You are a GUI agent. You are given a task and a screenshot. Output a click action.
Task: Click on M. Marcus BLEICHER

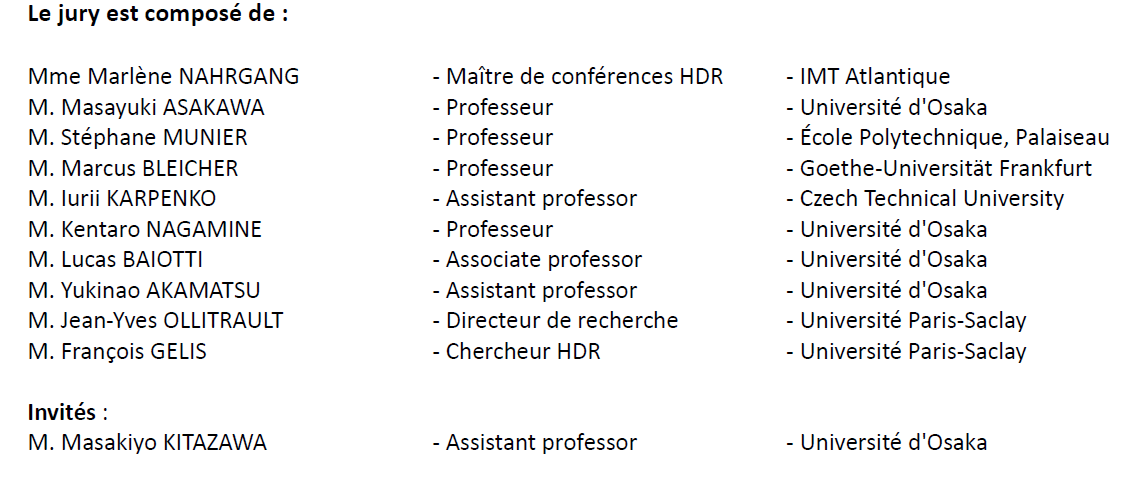[134, 168]
